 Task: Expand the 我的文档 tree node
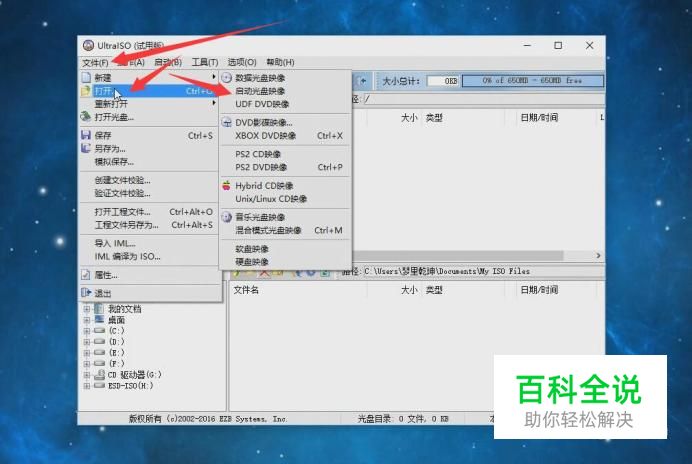pyautogui.click(x=87, y=309)
